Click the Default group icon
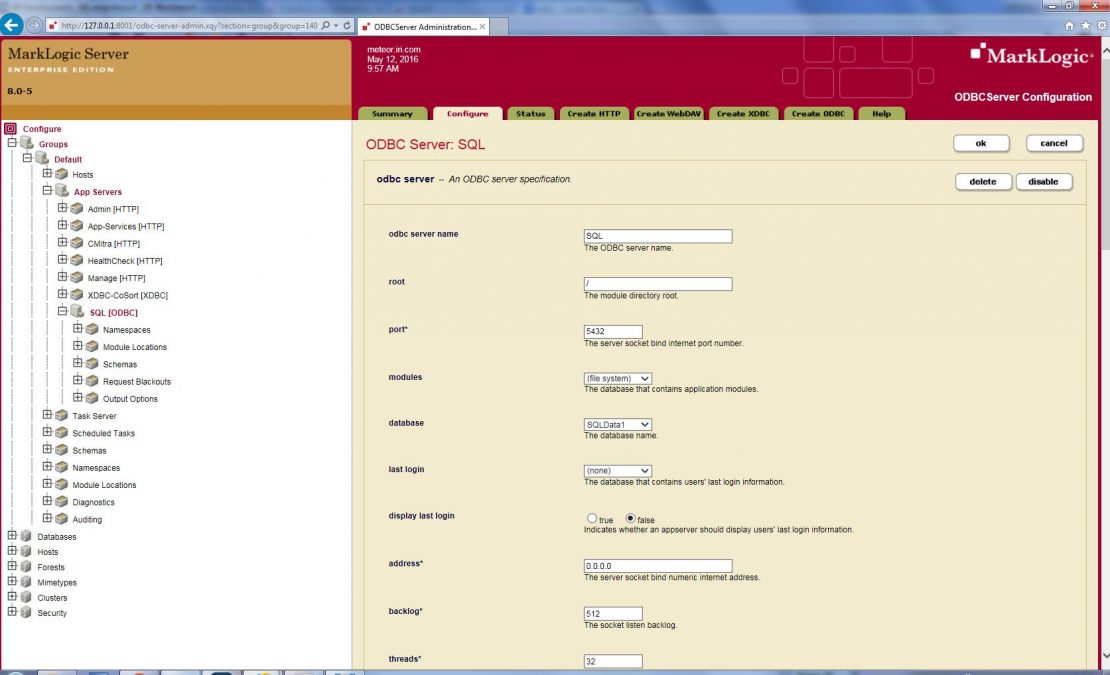 (42, 158)
